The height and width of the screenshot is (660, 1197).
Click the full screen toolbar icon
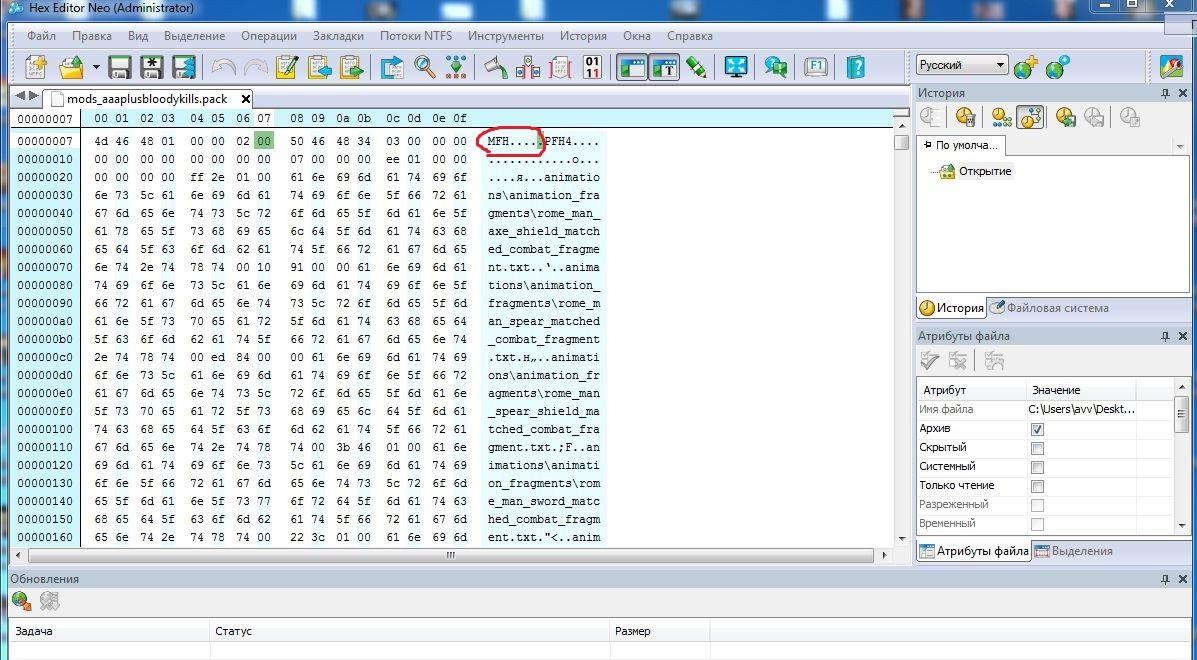click(x=736, y=67)
